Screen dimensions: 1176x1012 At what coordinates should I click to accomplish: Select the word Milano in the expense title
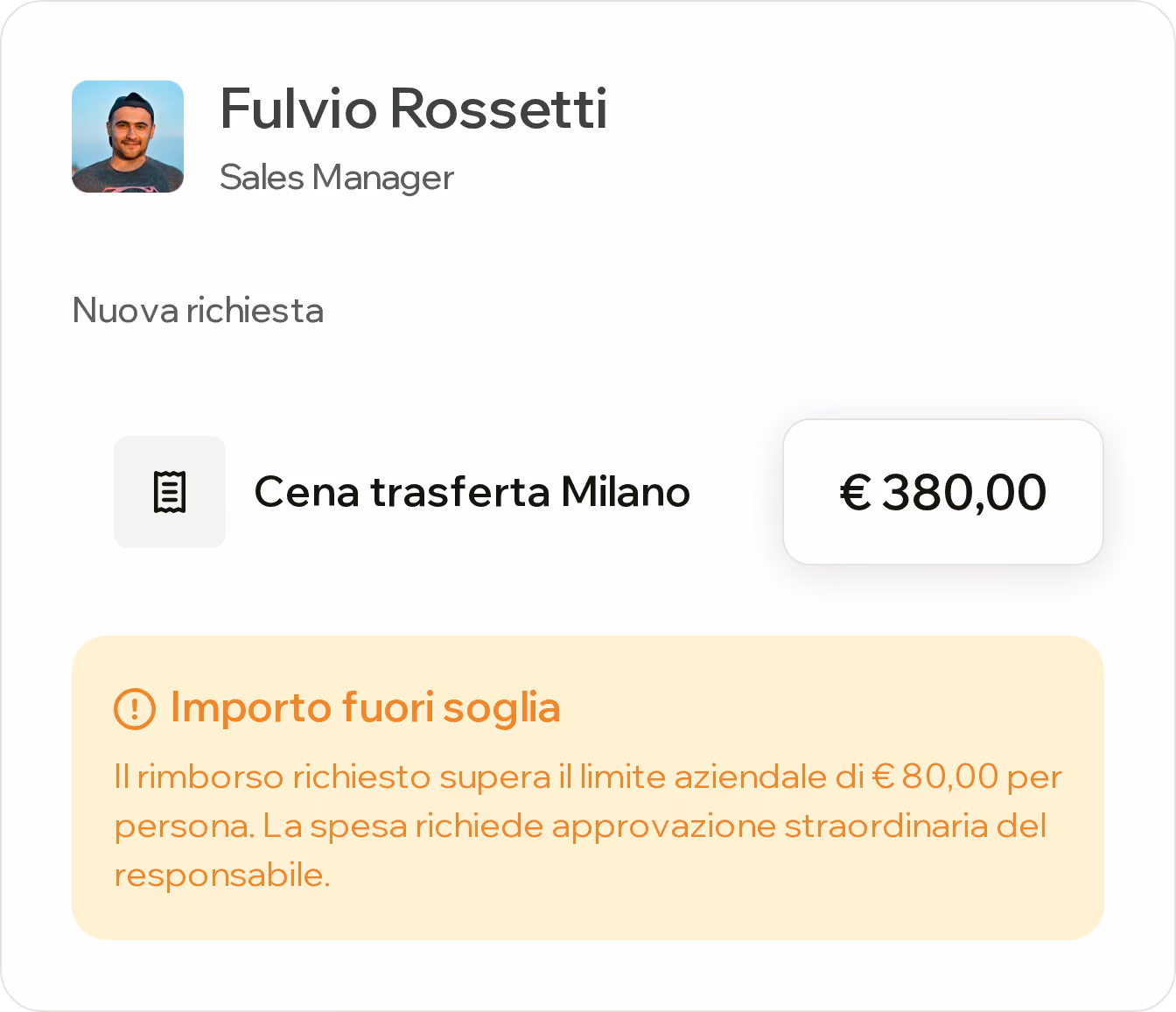click(626, 492)
